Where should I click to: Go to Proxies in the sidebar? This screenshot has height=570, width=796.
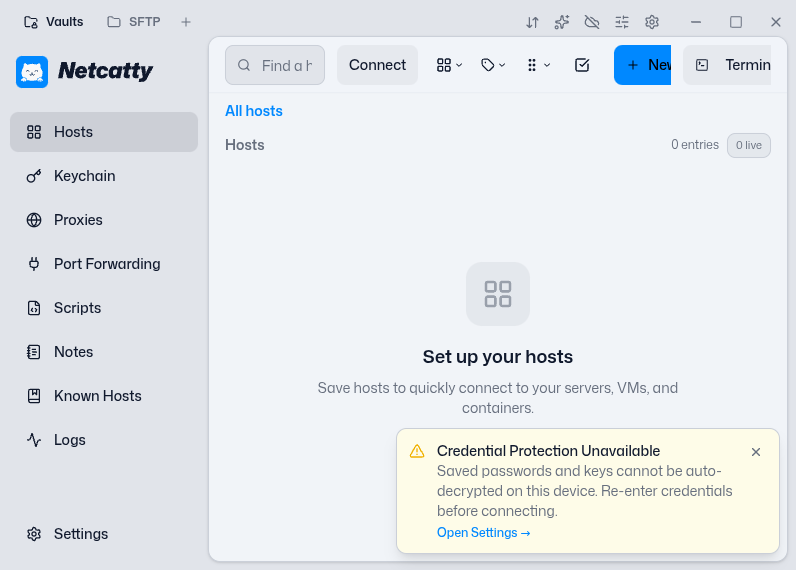click(104, 220)
